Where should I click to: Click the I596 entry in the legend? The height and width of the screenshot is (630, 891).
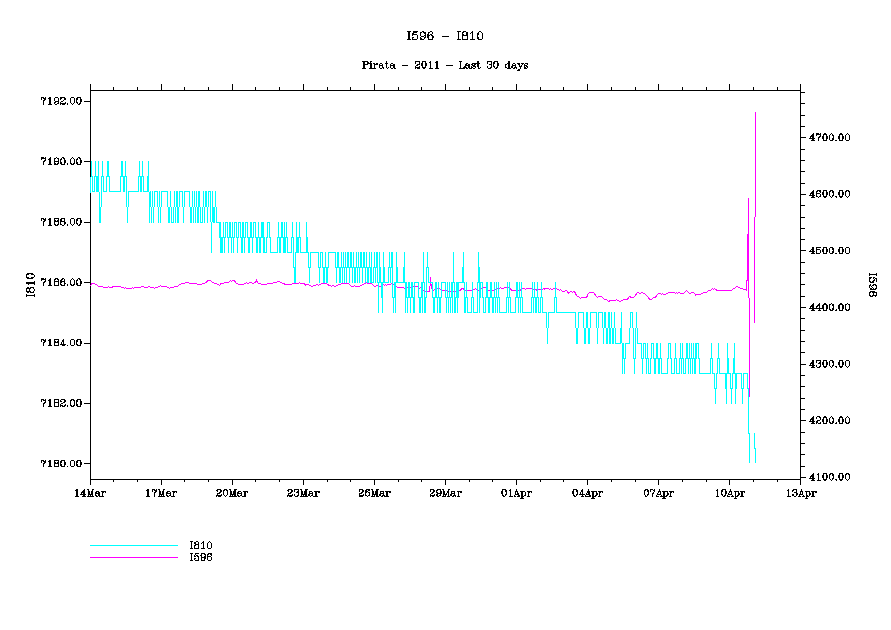coord(201,557)
